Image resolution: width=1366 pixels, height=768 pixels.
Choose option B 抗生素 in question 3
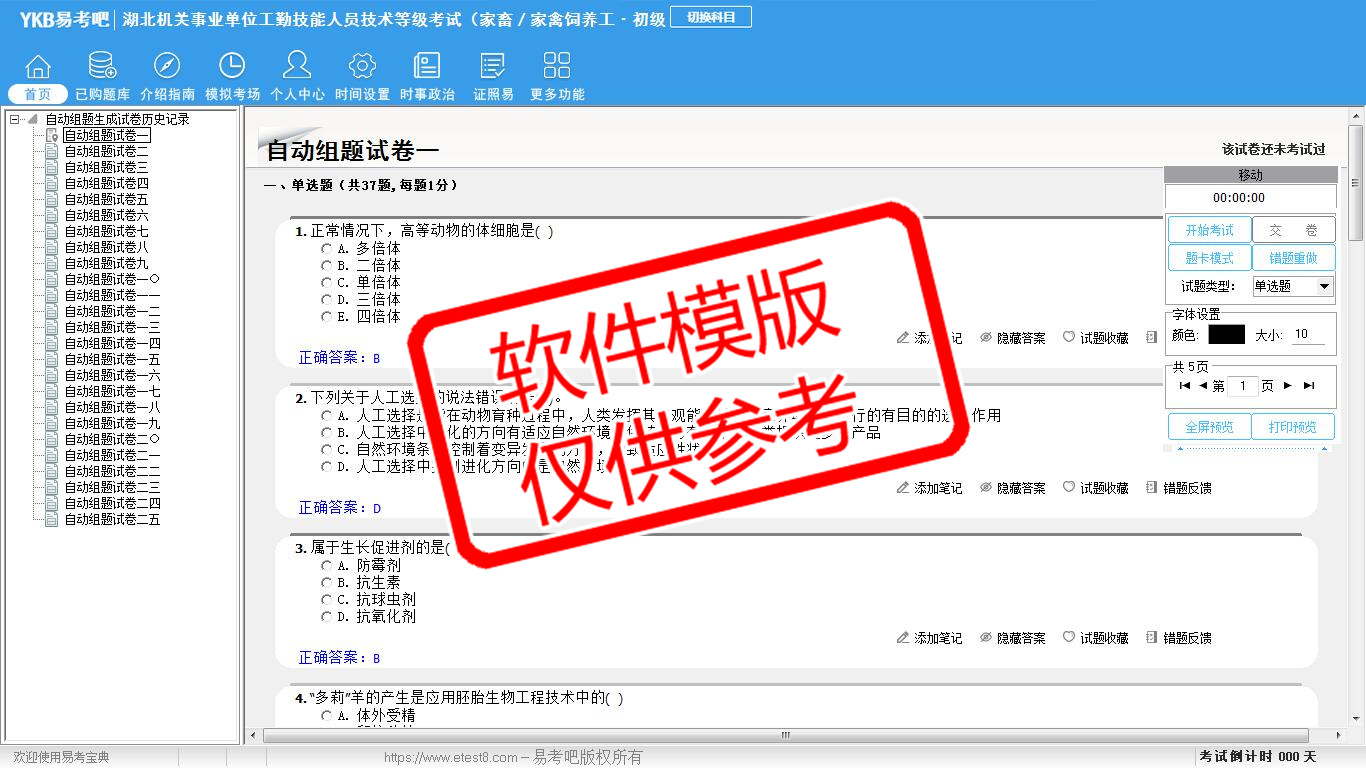click(x=326, y=583)
